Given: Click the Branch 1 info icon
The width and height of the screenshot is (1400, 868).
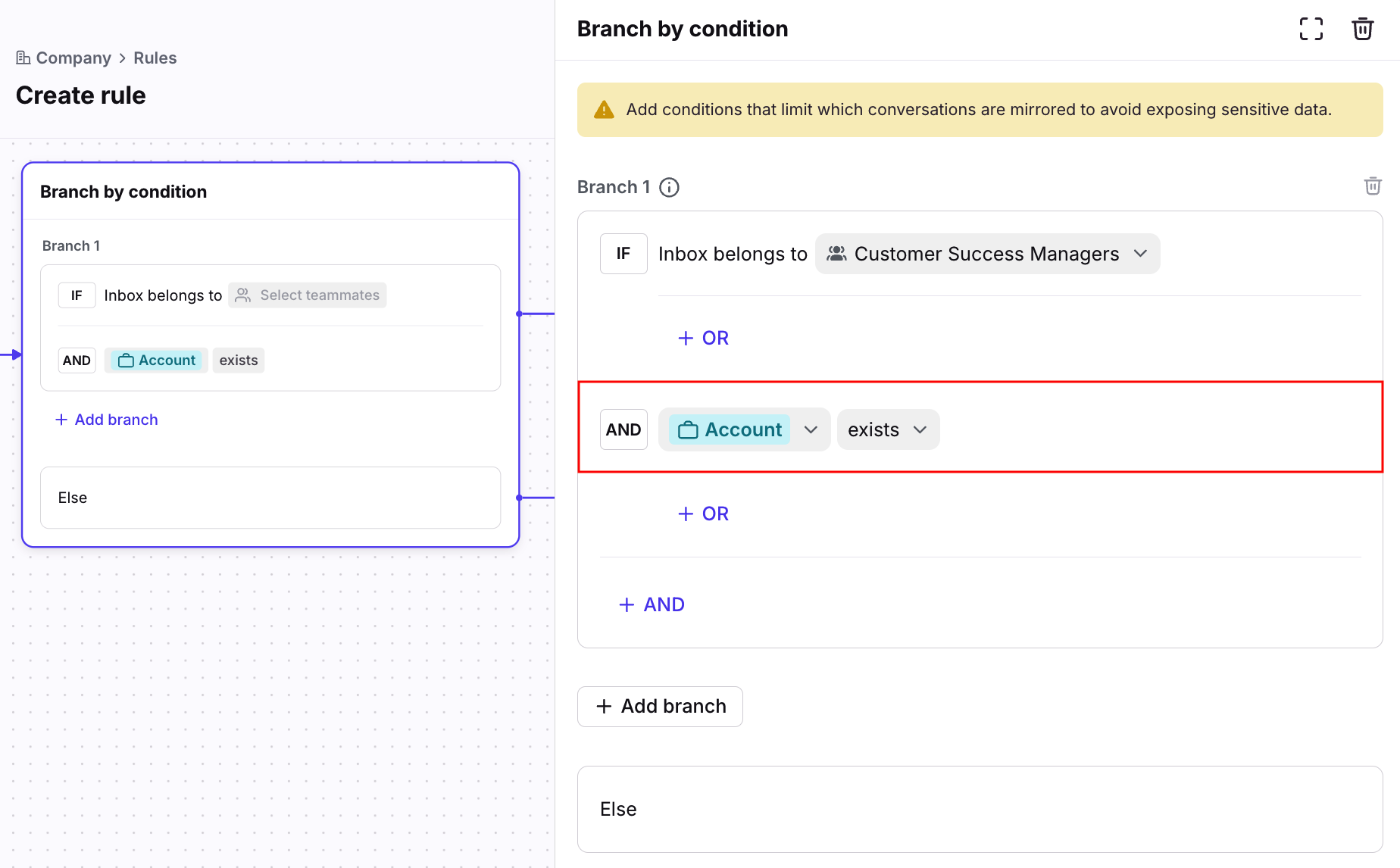Looking at the screenshot, I should pyautogui.click(x=669, y=187).
